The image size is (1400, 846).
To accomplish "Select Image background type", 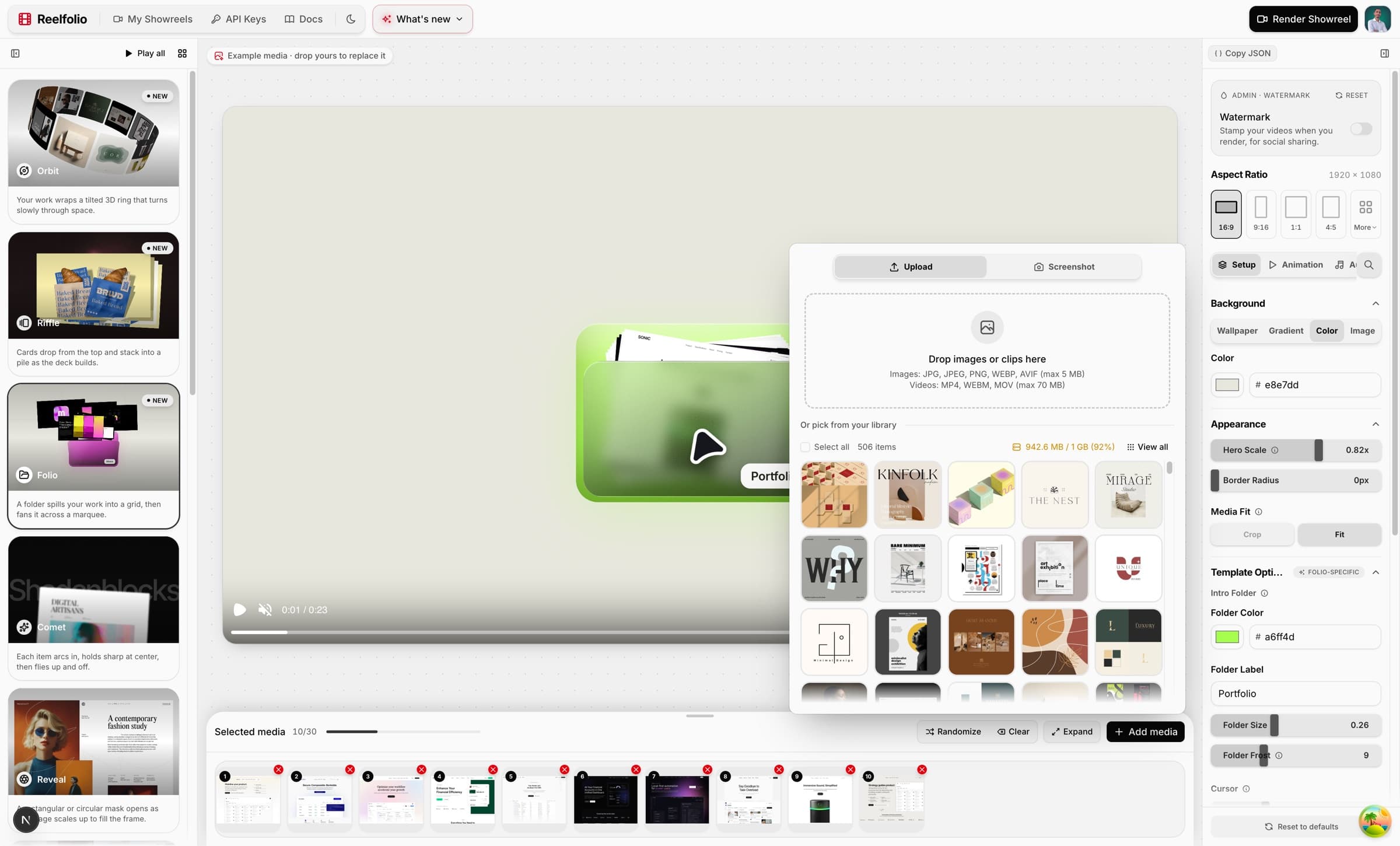I will (x=1362, y=331).
